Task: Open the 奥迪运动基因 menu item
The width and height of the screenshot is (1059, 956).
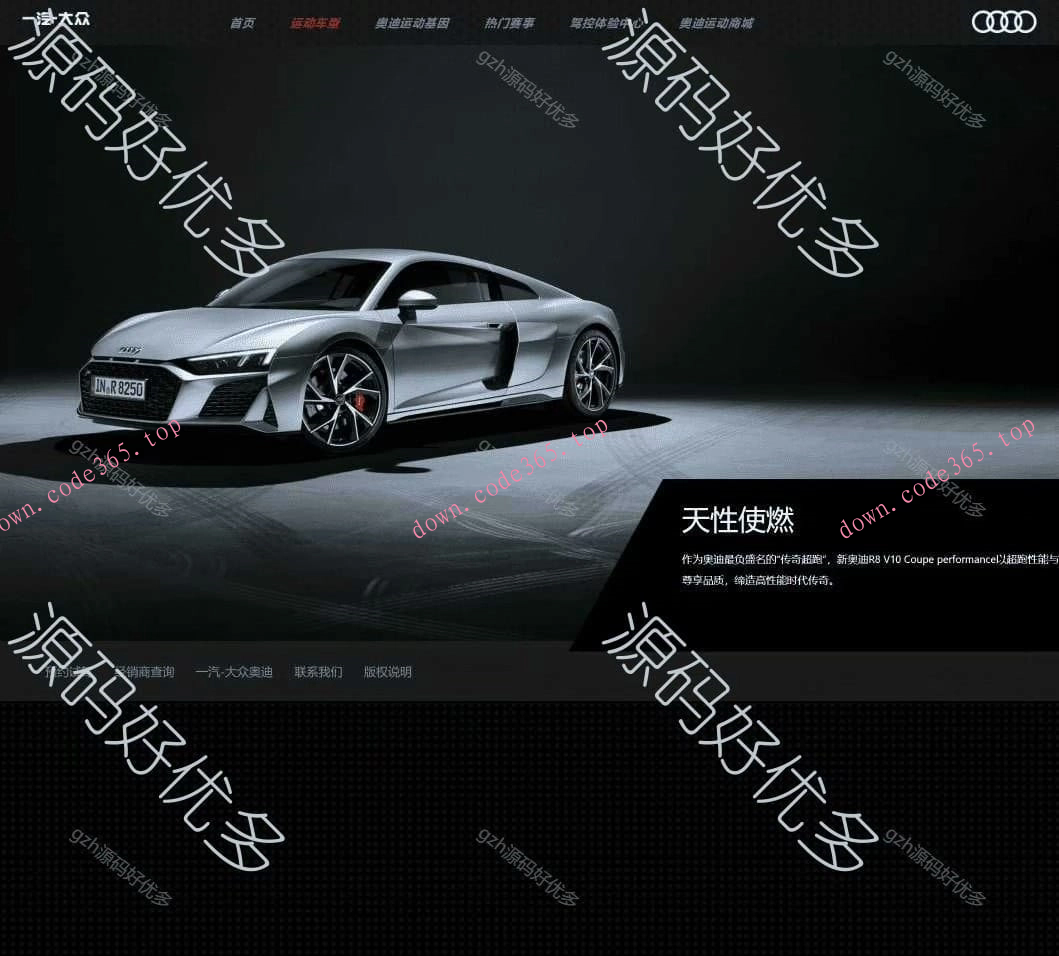Action: [x=412, y=24]
